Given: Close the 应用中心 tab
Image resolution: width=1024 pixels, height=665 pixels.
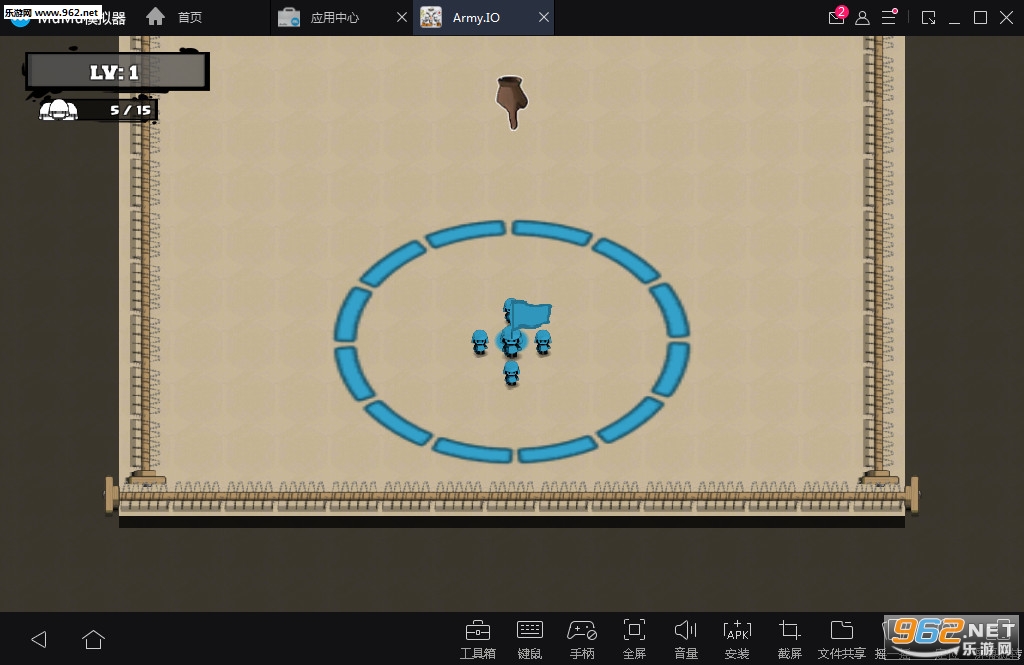Looking at the screenshot, I should point(402,18).
